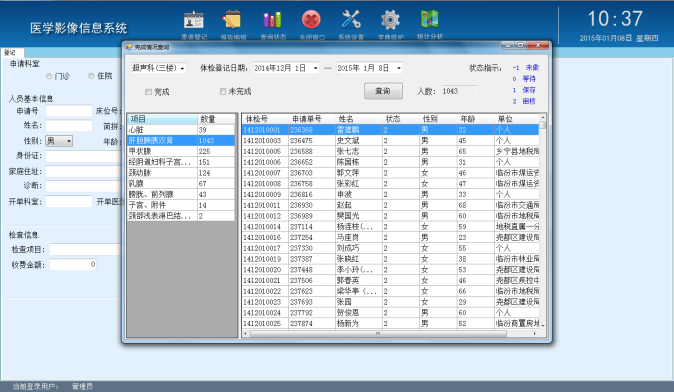This screenshot has width=674, height=392.
Task: Focus the 身份证 input field
Action: coord(84,156)
